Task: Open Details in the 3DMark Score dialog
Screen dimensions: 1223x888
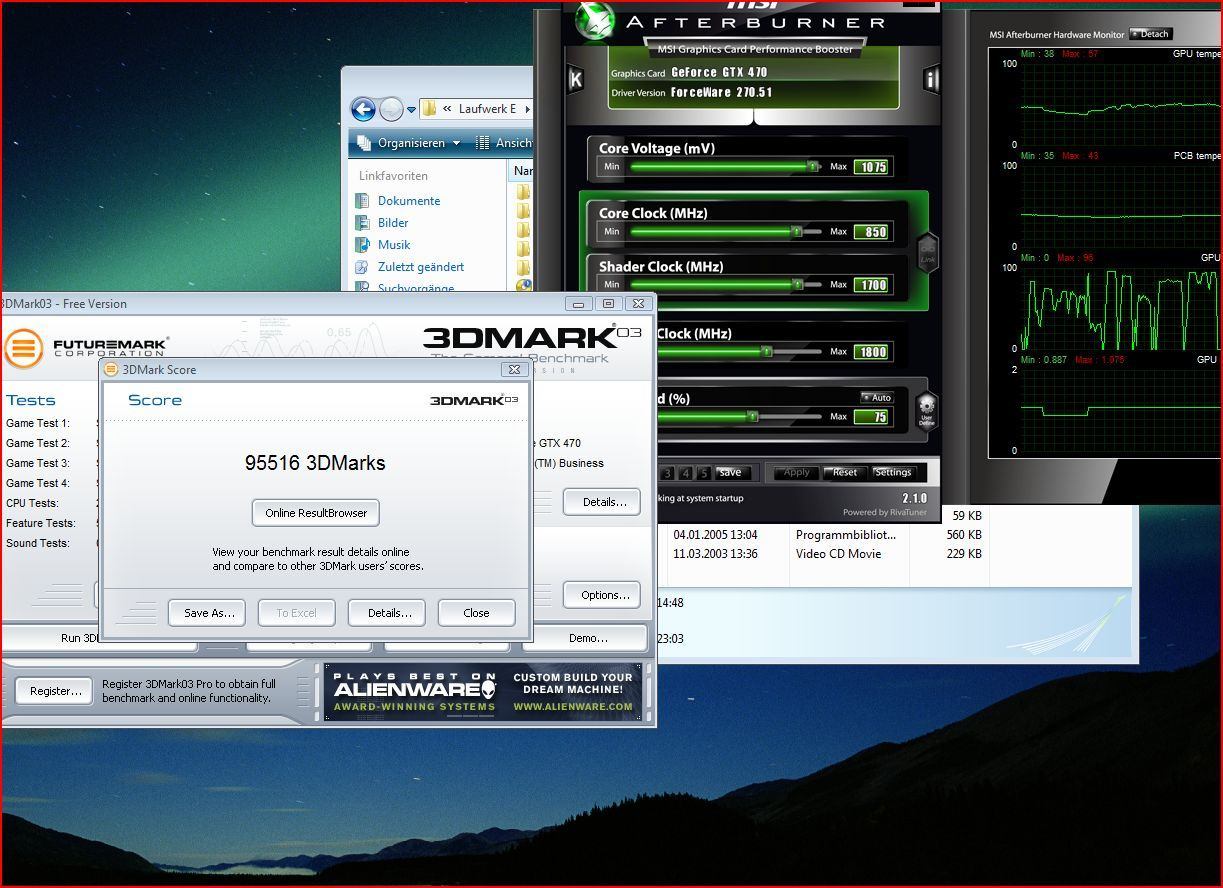Action: [x=387, y=613]
